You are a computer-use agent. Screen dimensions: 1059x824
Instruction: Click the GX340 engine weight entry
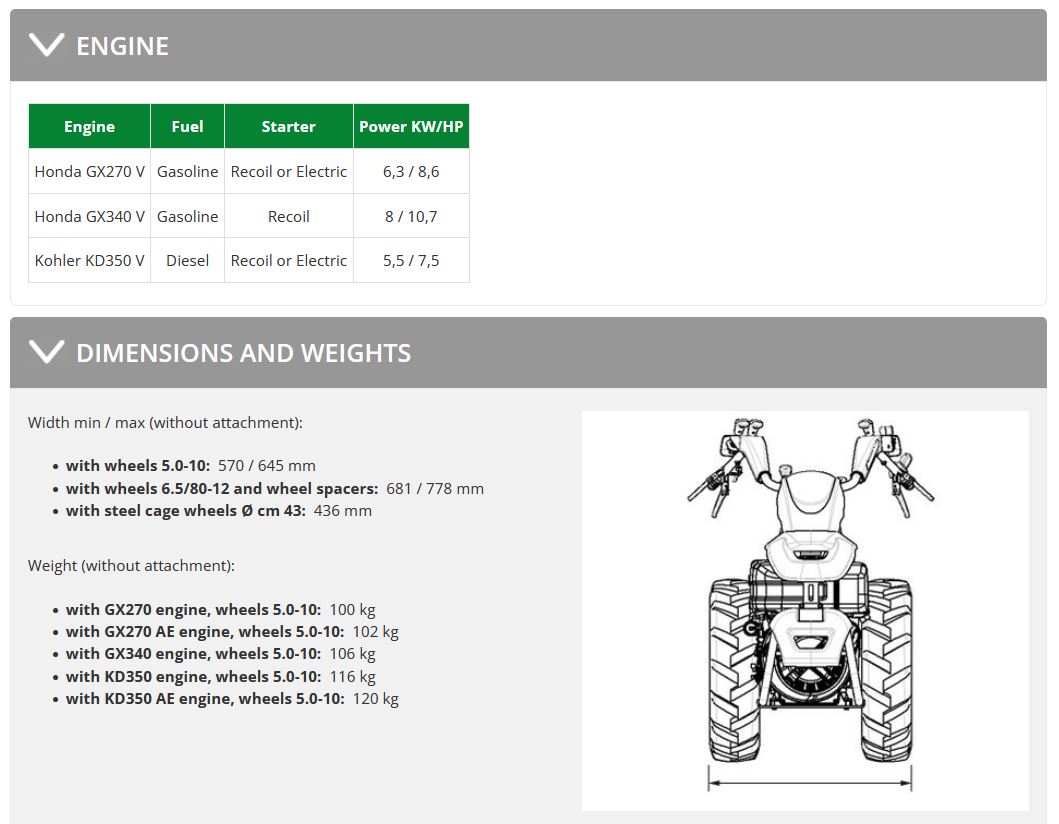coord(220,654)
